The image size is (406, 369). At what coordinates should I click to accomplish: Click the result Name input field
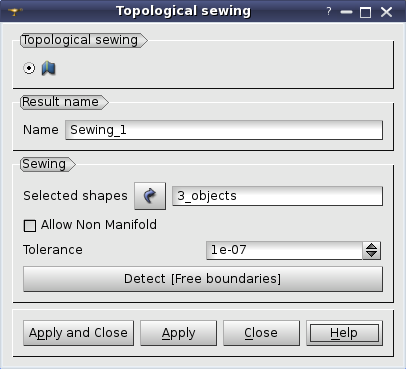[x=224, y=130]
